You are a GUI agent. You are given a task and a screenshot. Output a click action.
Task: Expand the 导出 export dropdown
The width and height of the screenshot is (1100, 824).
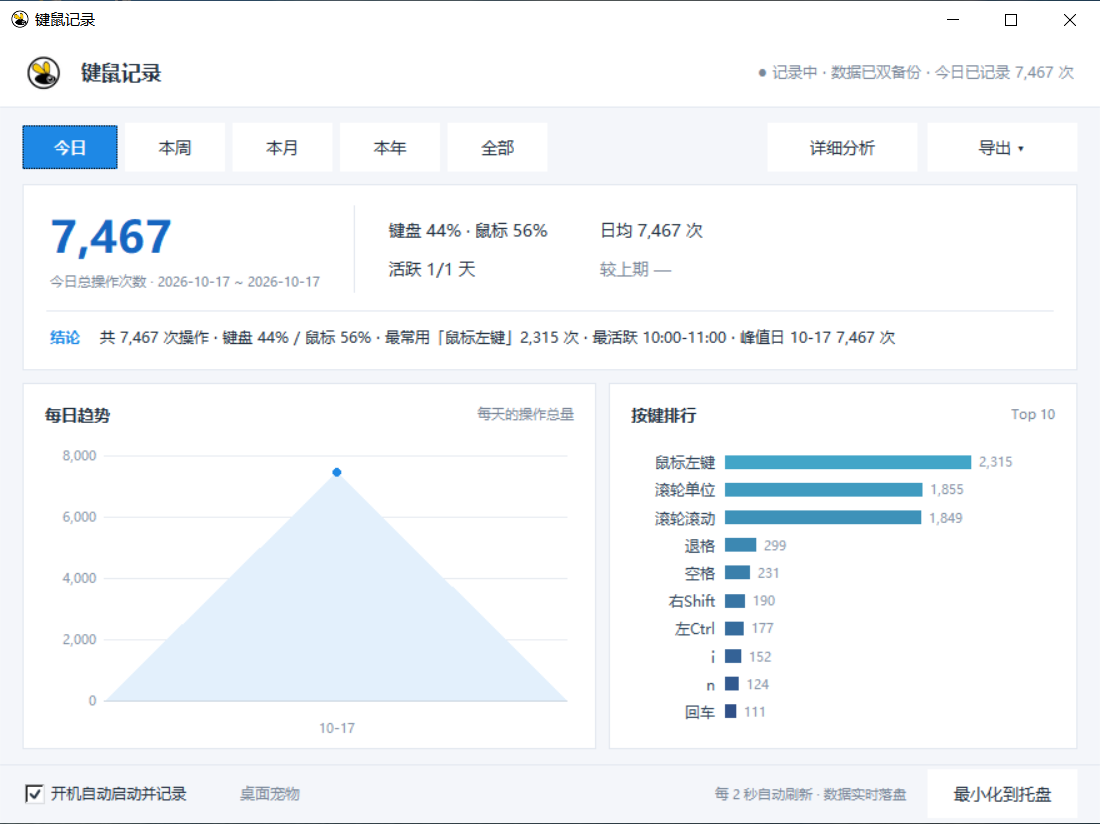point(1001,147)
